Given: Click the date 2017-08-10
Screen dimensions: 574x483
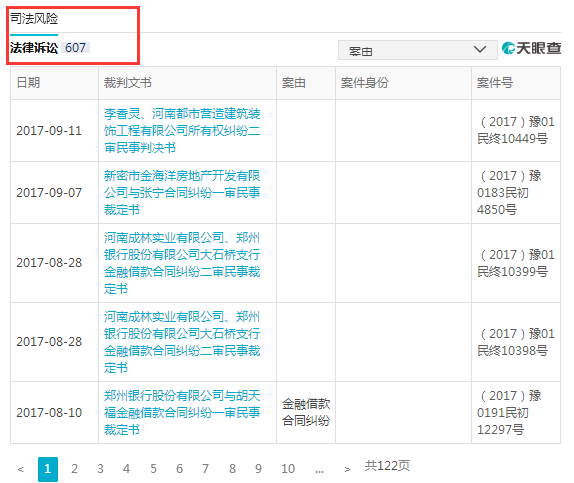Looking at the screenshot, I should [x=49, y=413].
